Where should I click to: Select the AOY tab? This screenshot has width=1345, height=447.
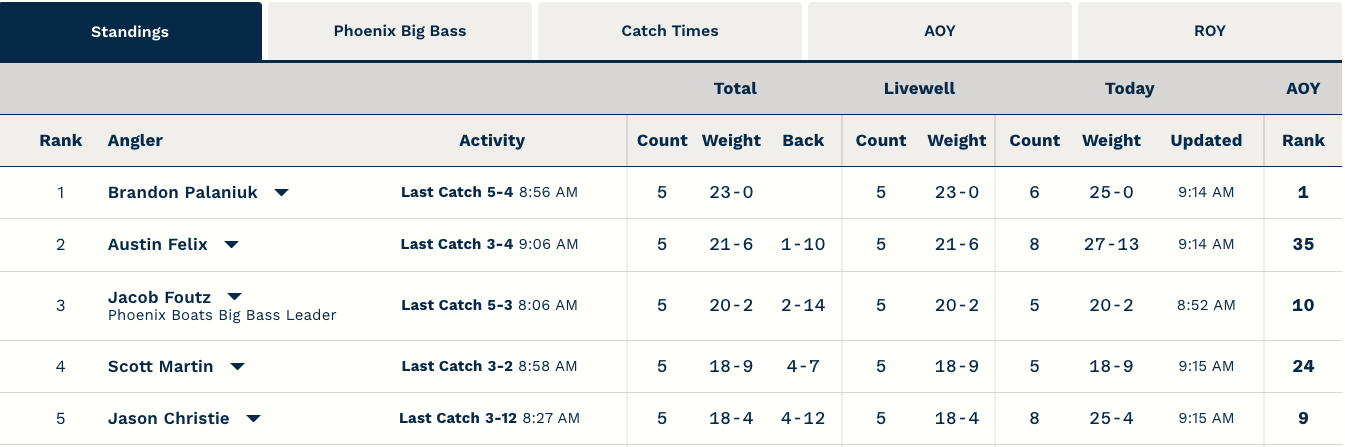(940, 31)
